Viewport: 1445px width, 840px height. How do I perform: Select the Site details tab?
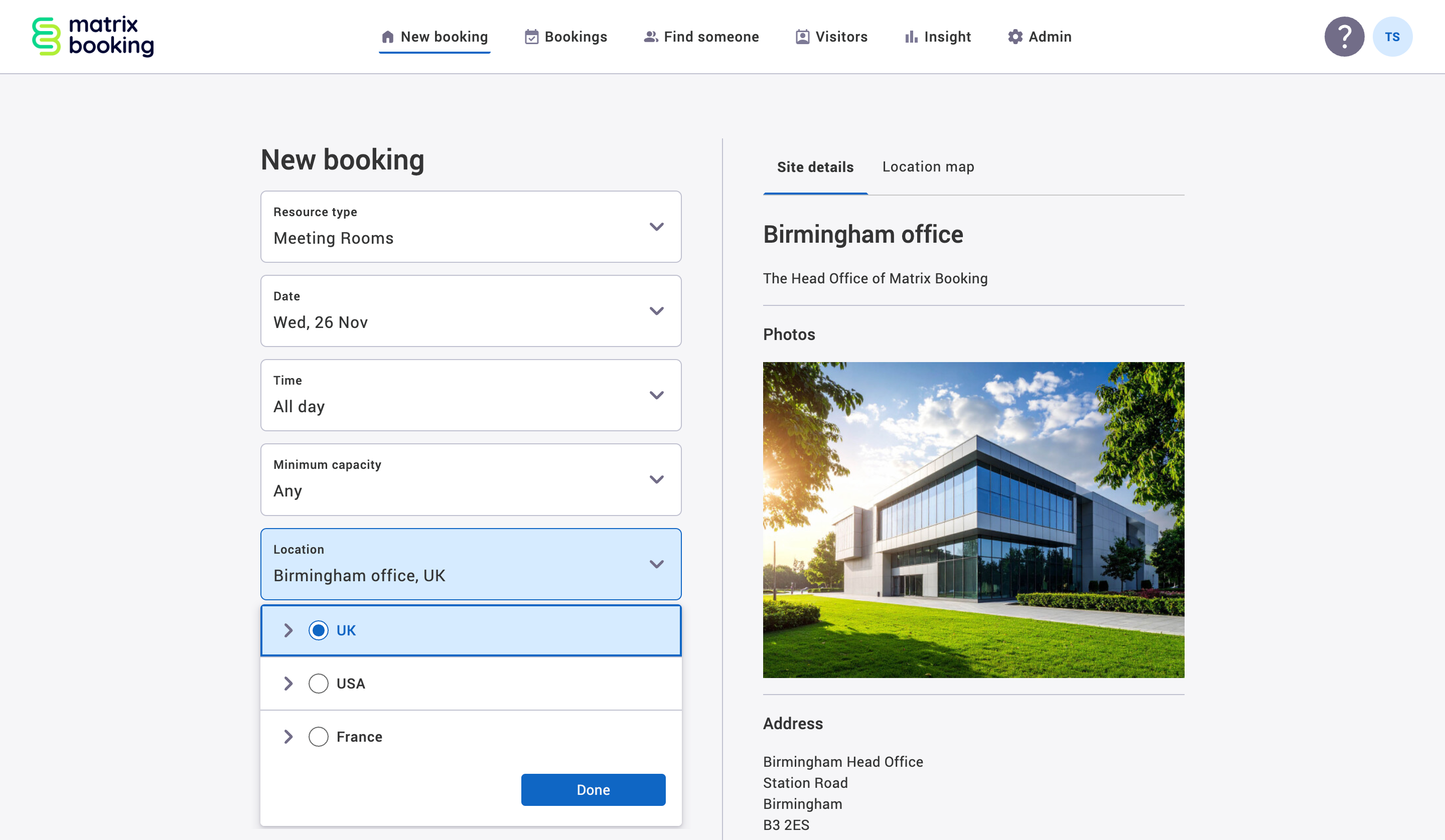(815, 166)
